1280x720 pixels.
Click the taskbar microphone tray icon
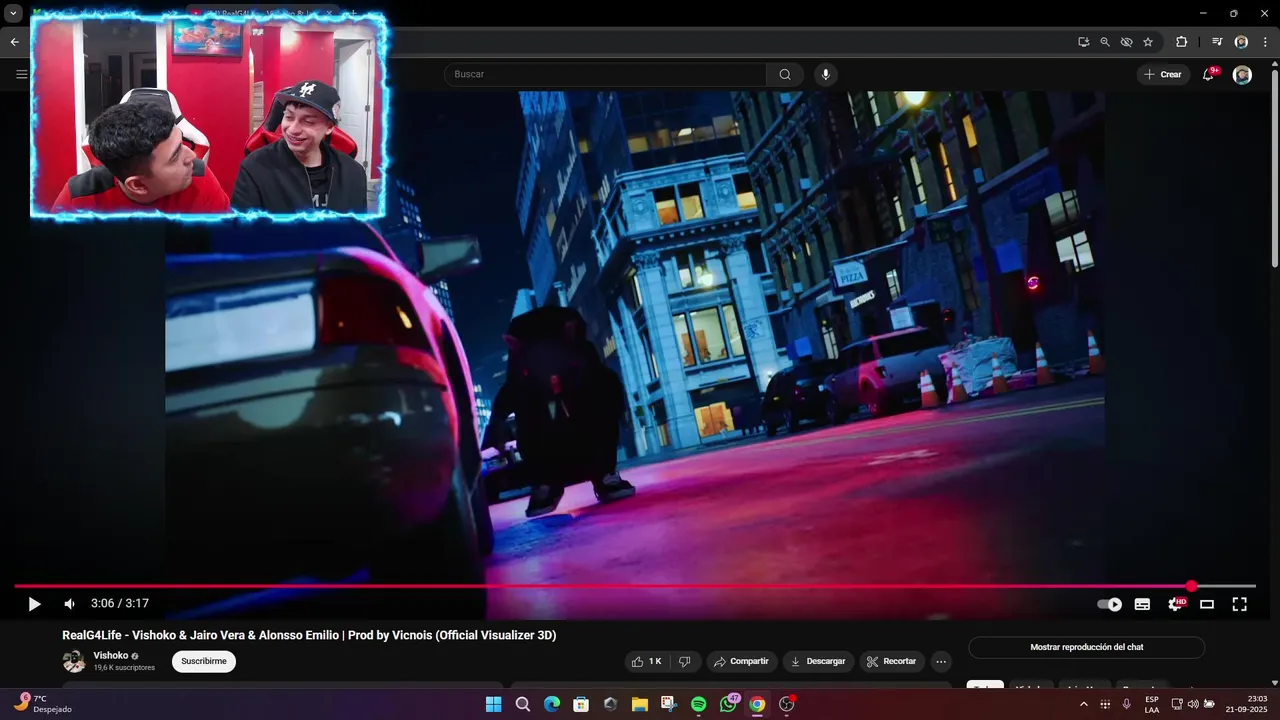pyautogui.click(x=1127, y=704)
